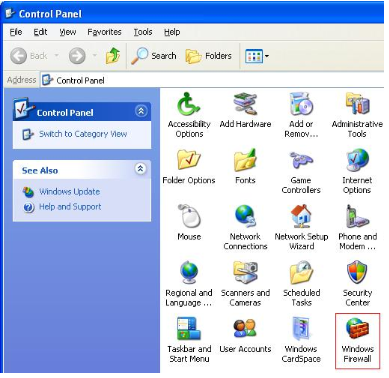Open Add or Remove Programs icon
The image size is (389, 378).
coord(301,115)
